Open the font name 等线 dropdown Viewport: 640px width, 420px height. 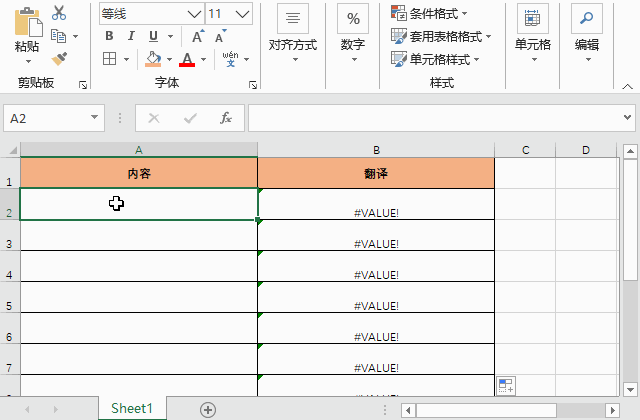194,14
